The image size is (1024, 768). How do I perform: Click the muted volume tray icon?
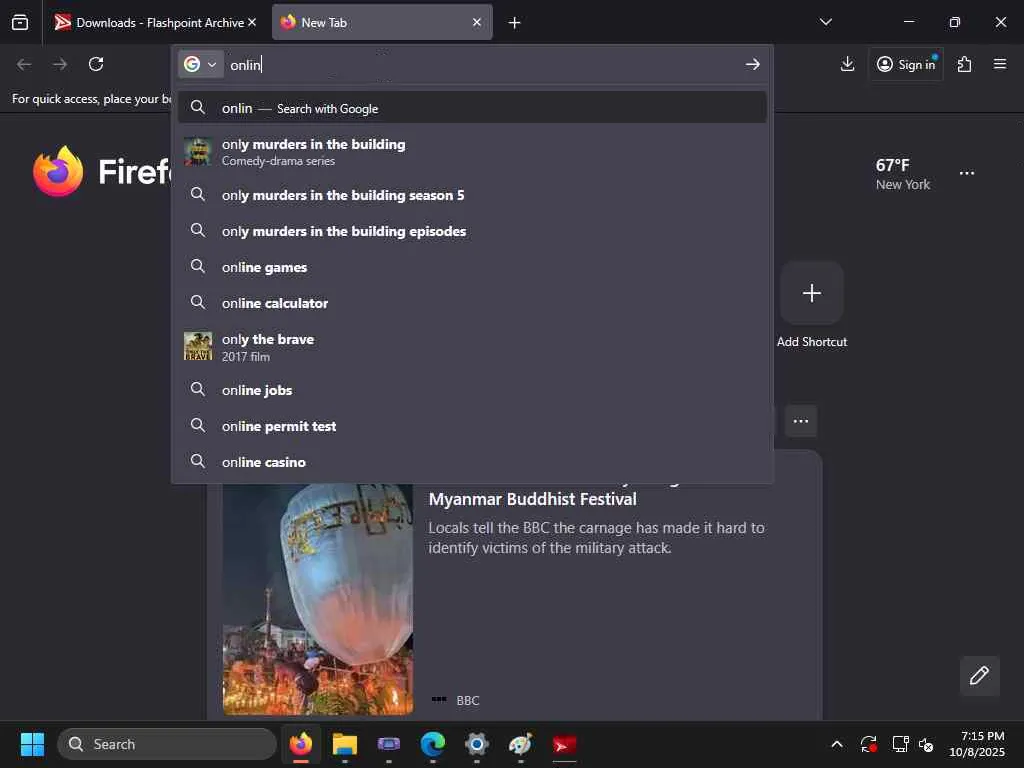tap(926, 744)
